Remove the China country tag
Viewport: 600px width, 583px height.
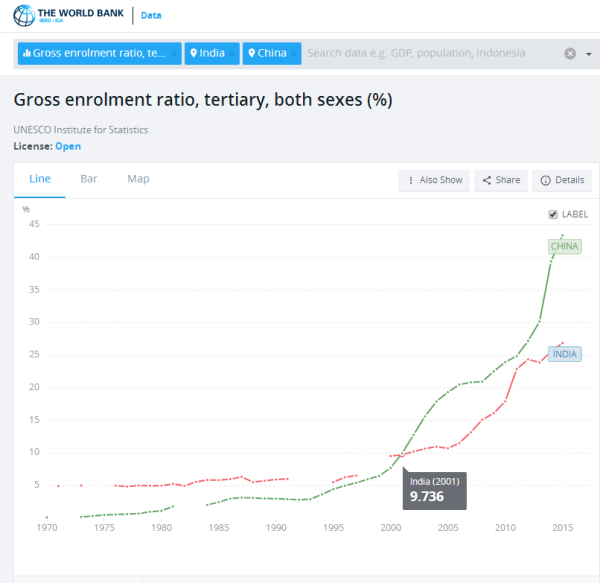[x=293, y=53]
